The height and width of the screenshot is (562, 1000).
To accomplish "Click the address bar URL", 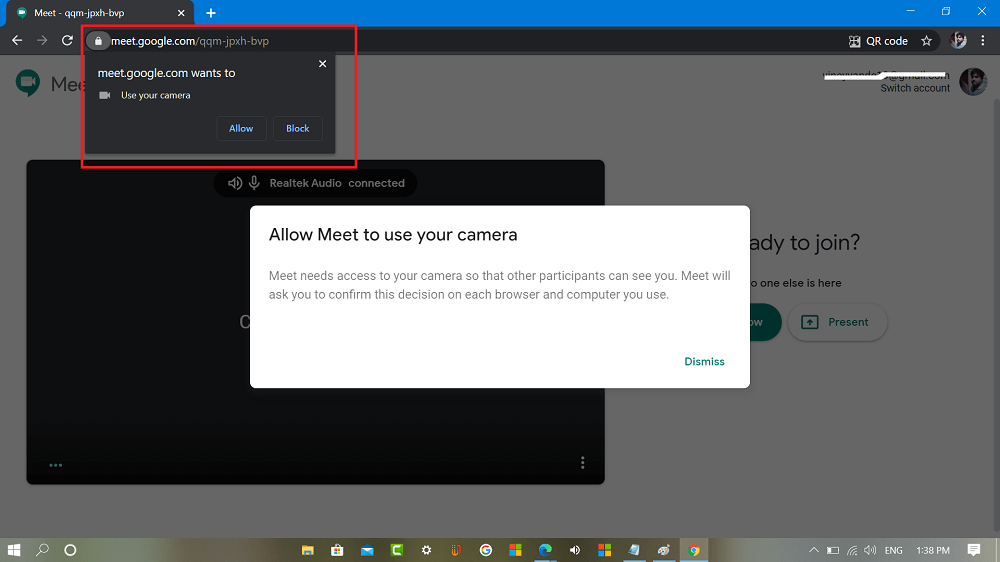I will [189, 41].
